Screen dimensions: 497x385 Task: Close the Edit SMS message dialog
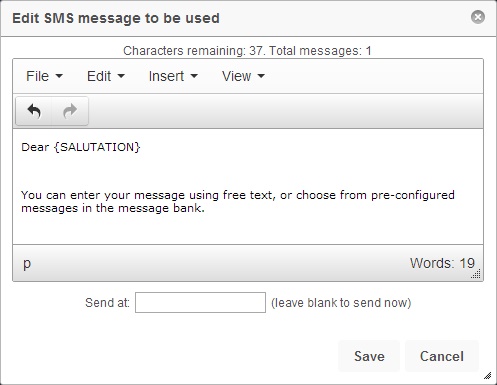coord(478,17)
